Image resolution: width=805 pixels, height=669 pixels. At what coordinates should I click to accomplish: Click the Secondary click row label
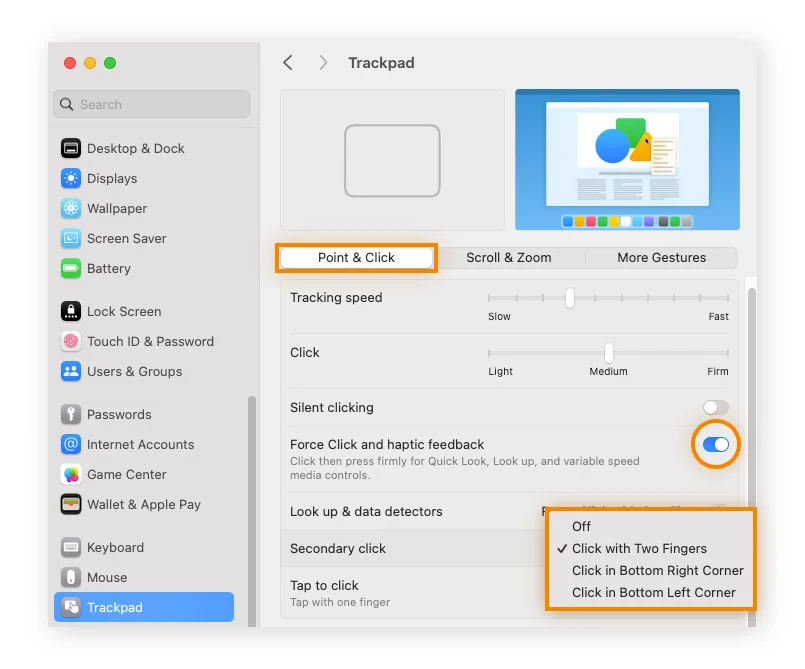click(x=338, y=548)
